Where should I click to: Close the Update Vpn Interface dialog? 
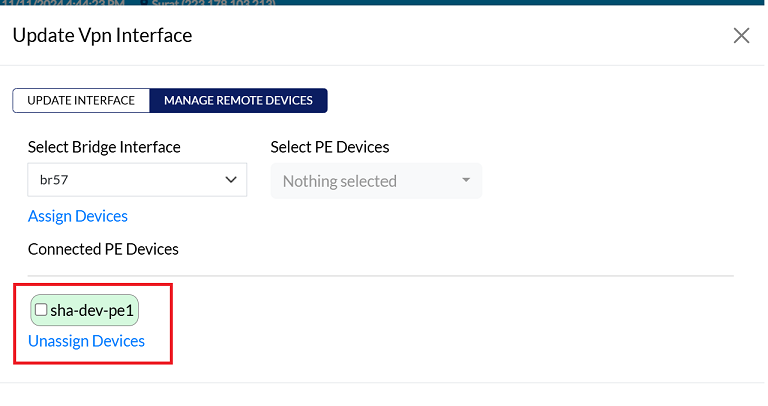click(x=741, y=35)
